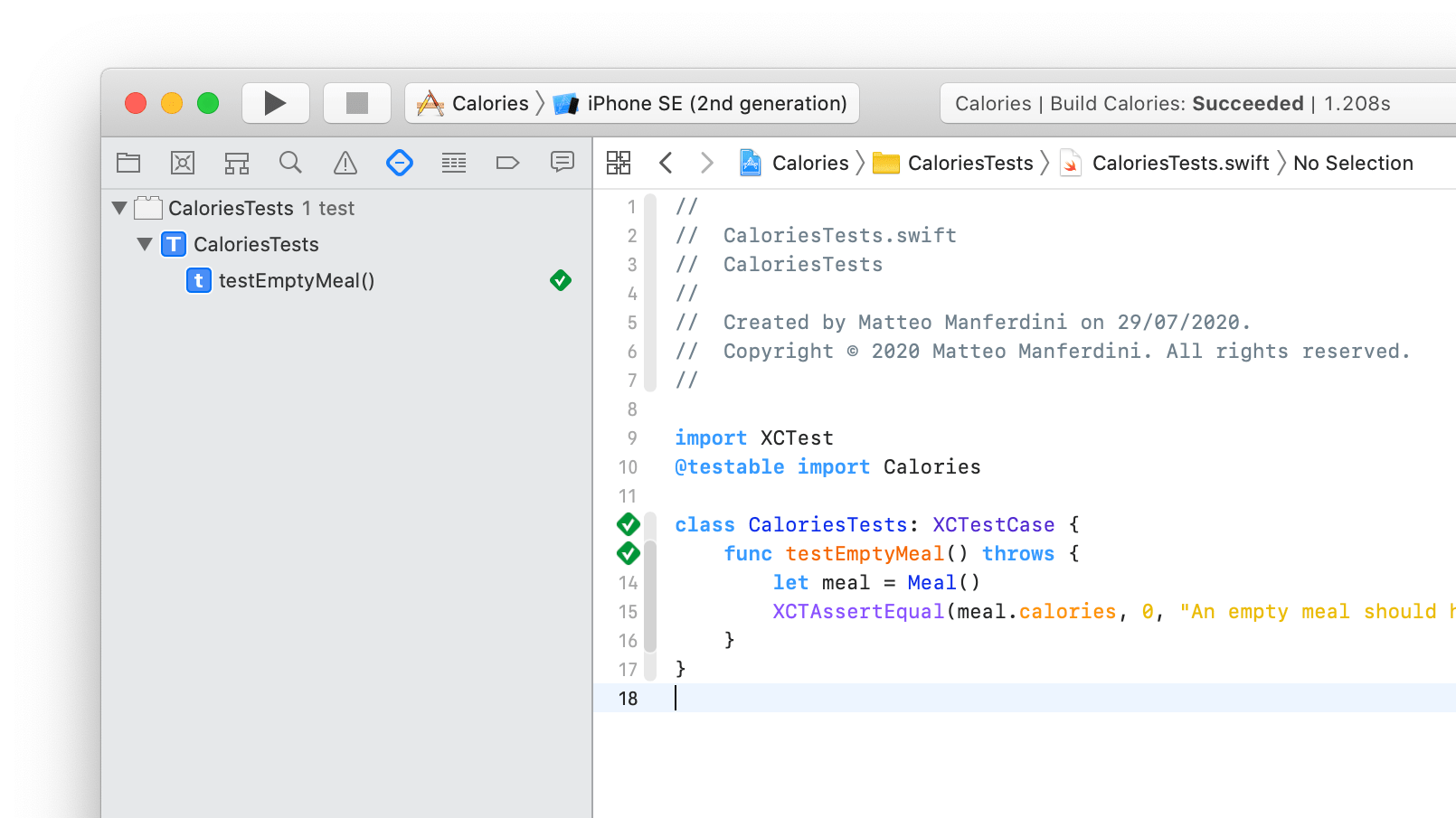
Task: Run the Calories scheme with play button
Action: coord(275,102)
